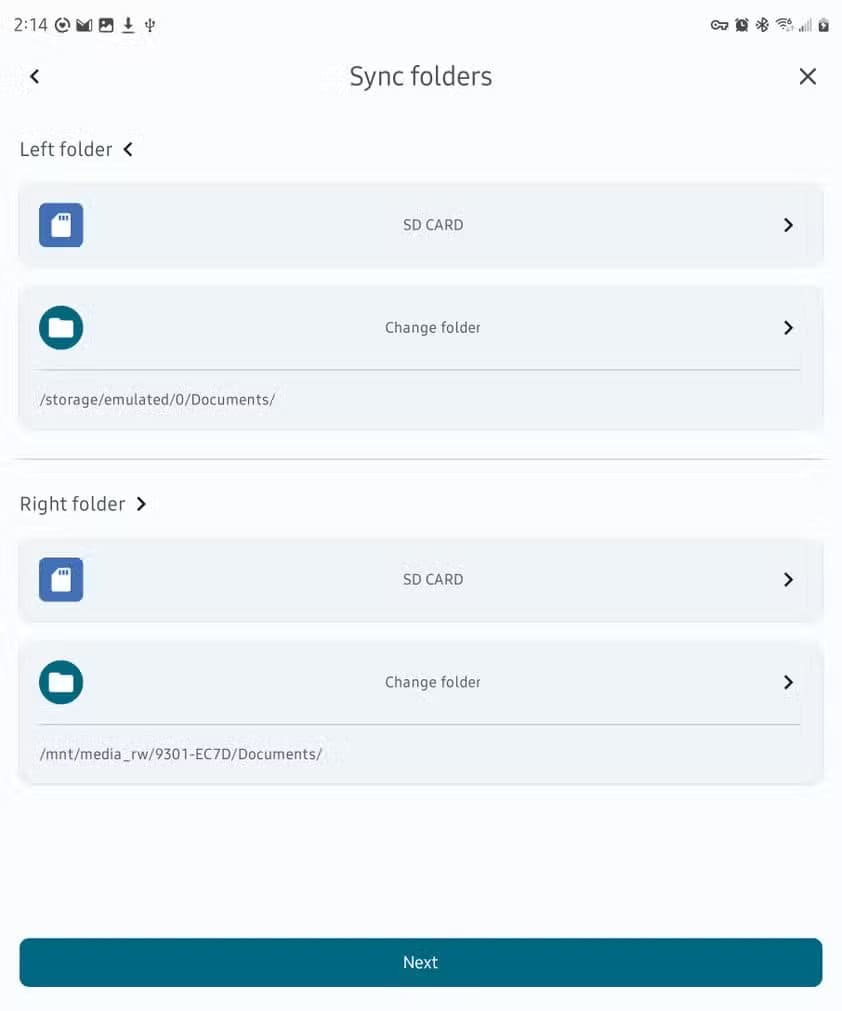
Task: Tap the USB connection icon in status bar
Action: (150, 25)
